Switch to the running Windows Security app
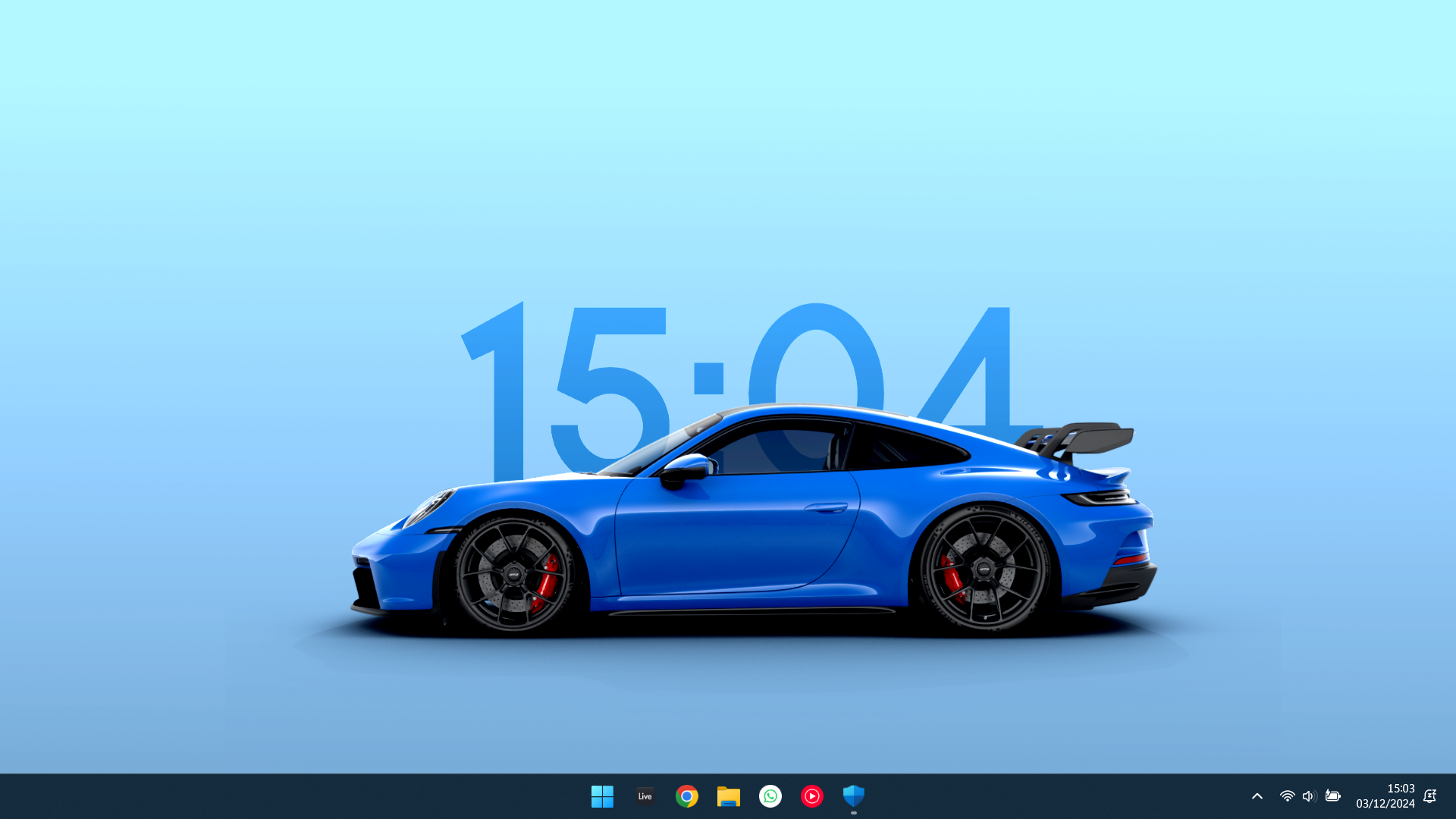 [854, 796]
